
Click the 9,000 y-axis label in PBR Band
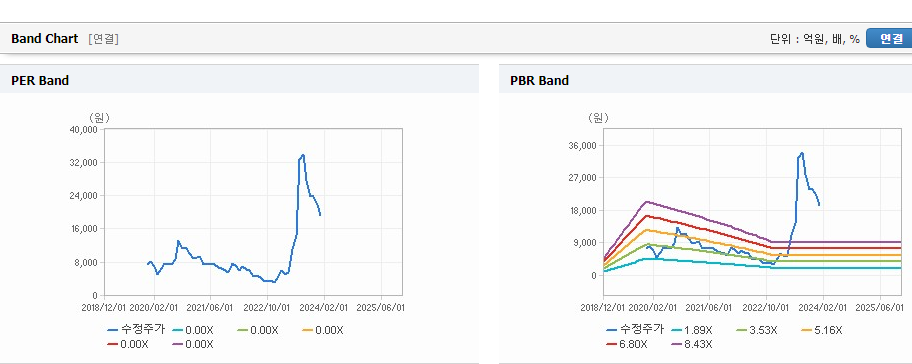584,243
